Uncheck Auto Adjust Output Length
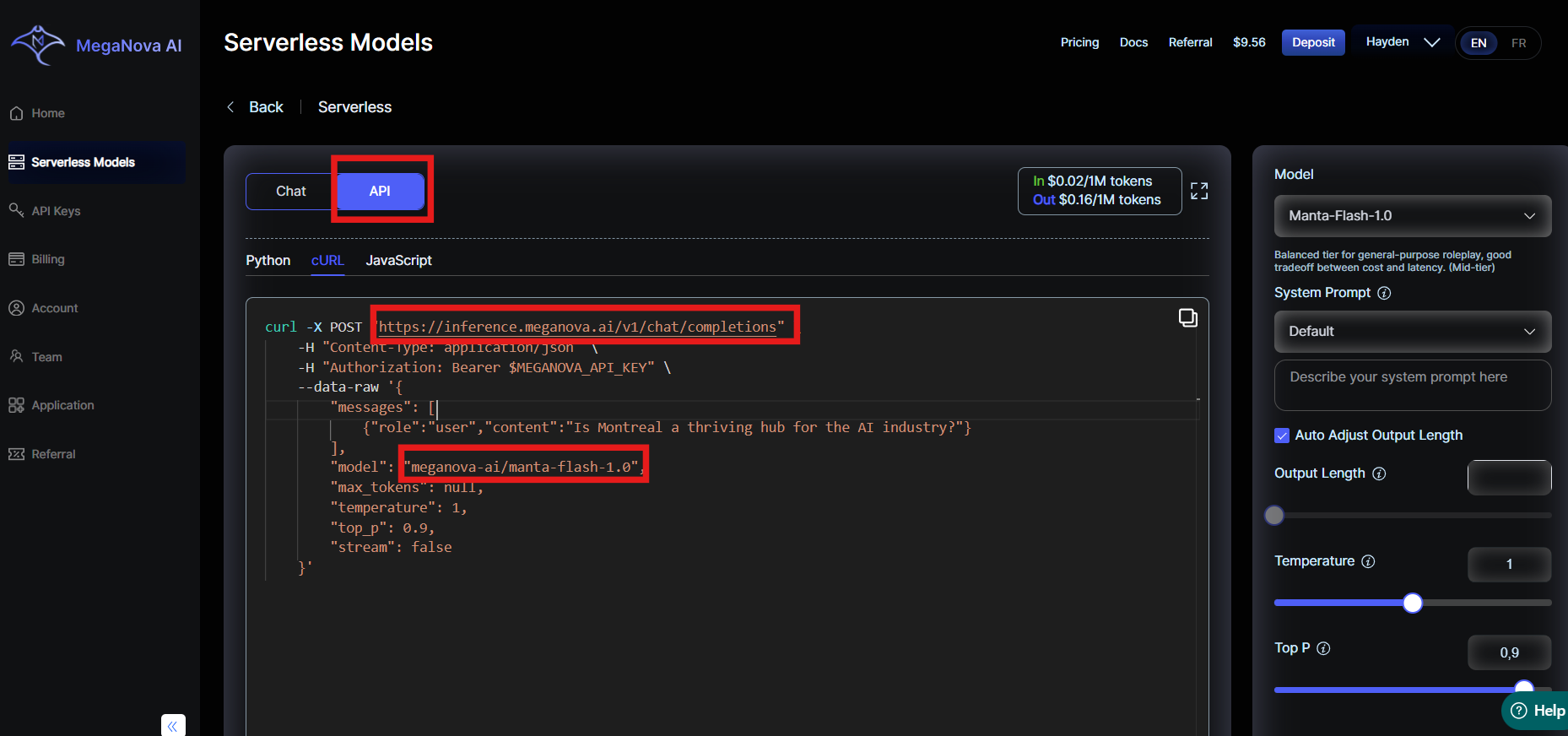This screenshot has height=736, width=1568. (x=1282, y=436)
